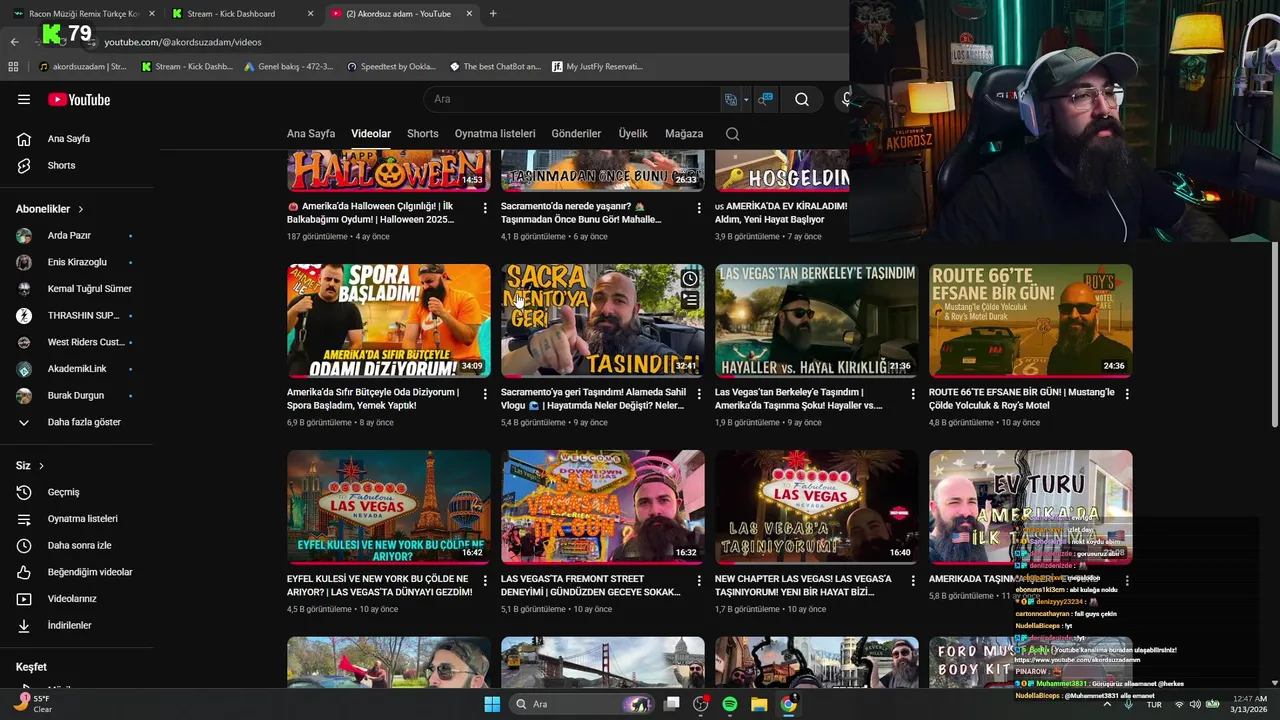Viewport: 1280px width, 720px height.
Task: Open options menu for Fremont Street video
Action: pyautogui.click(x=699, y=580)
